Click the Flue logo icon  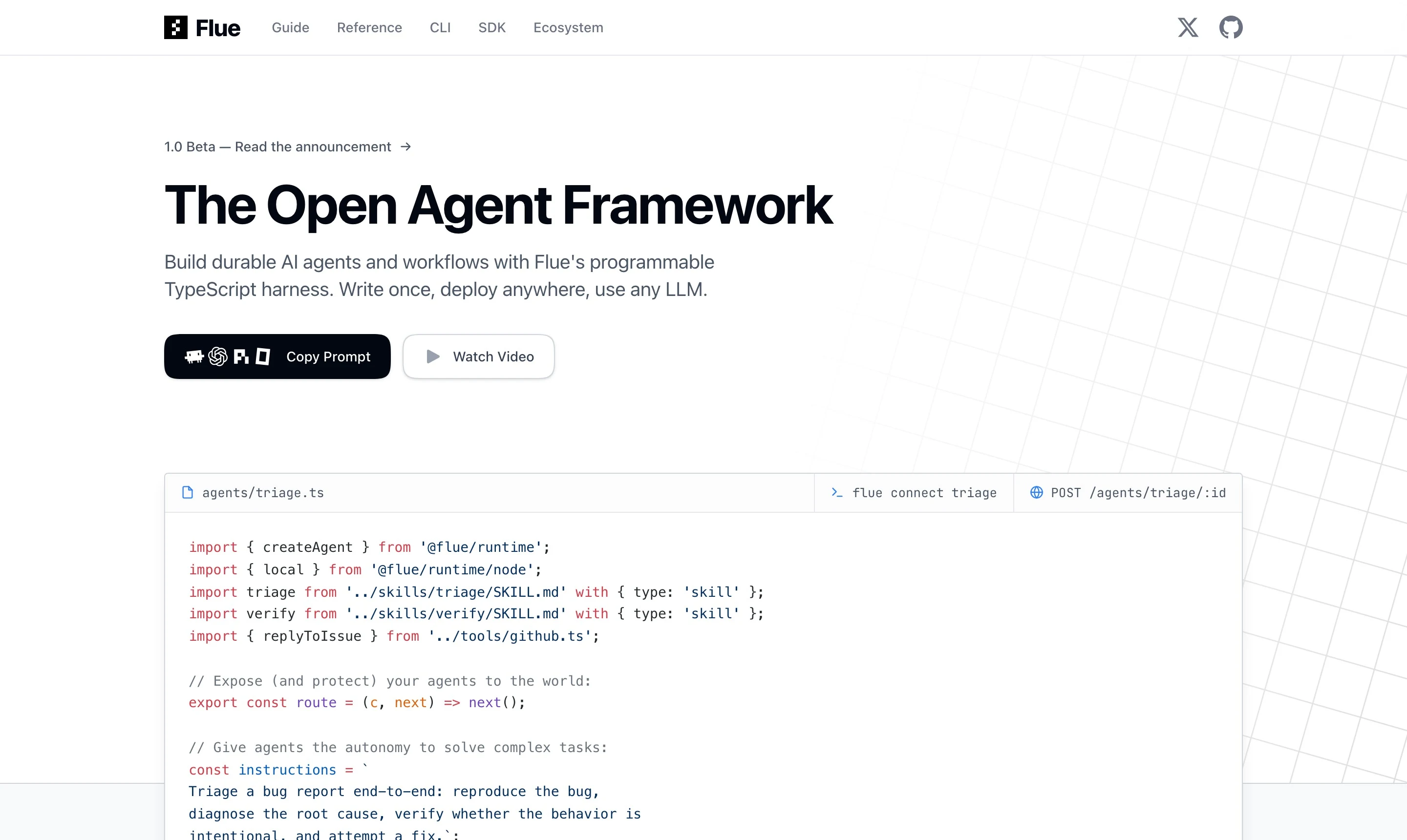click(x=175, y=27)
